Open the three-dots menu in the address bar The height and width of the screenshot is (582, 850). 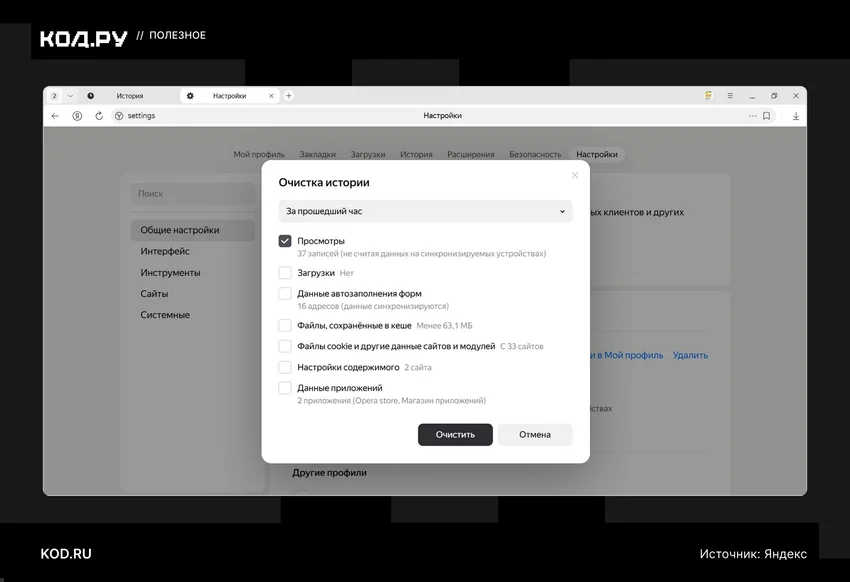click(x=752, y=116)
